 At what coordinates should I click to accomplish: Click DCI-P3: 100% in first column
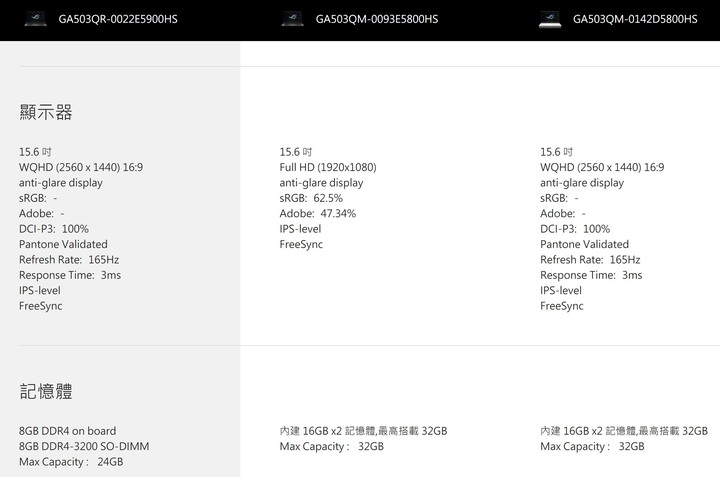pyautogui.click(x=54, y=229)
